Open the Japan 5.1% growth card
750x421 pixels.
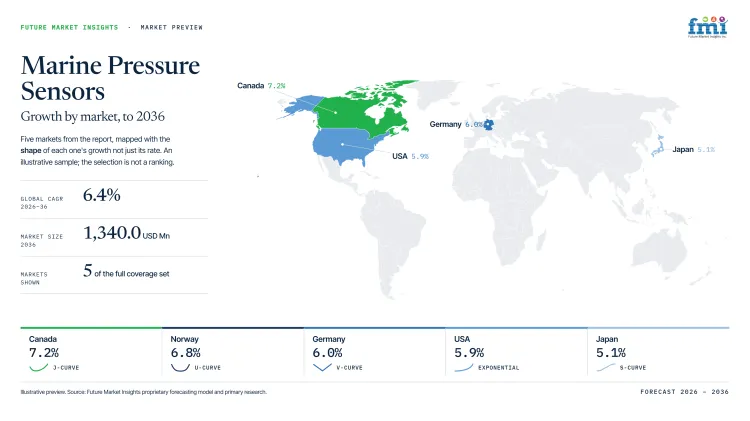tap(658, 352)
